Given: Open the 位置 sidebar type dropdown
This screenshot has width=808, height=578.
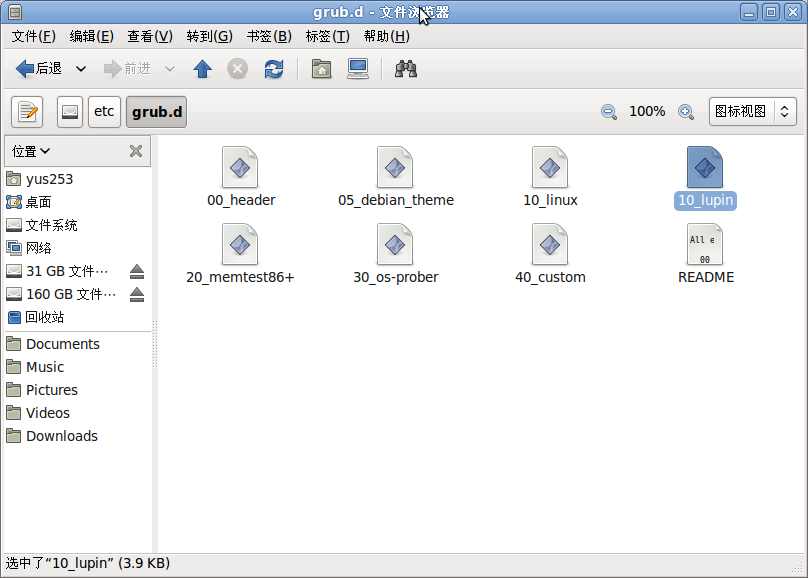Looking at the screenshot, I should [31, 151].
